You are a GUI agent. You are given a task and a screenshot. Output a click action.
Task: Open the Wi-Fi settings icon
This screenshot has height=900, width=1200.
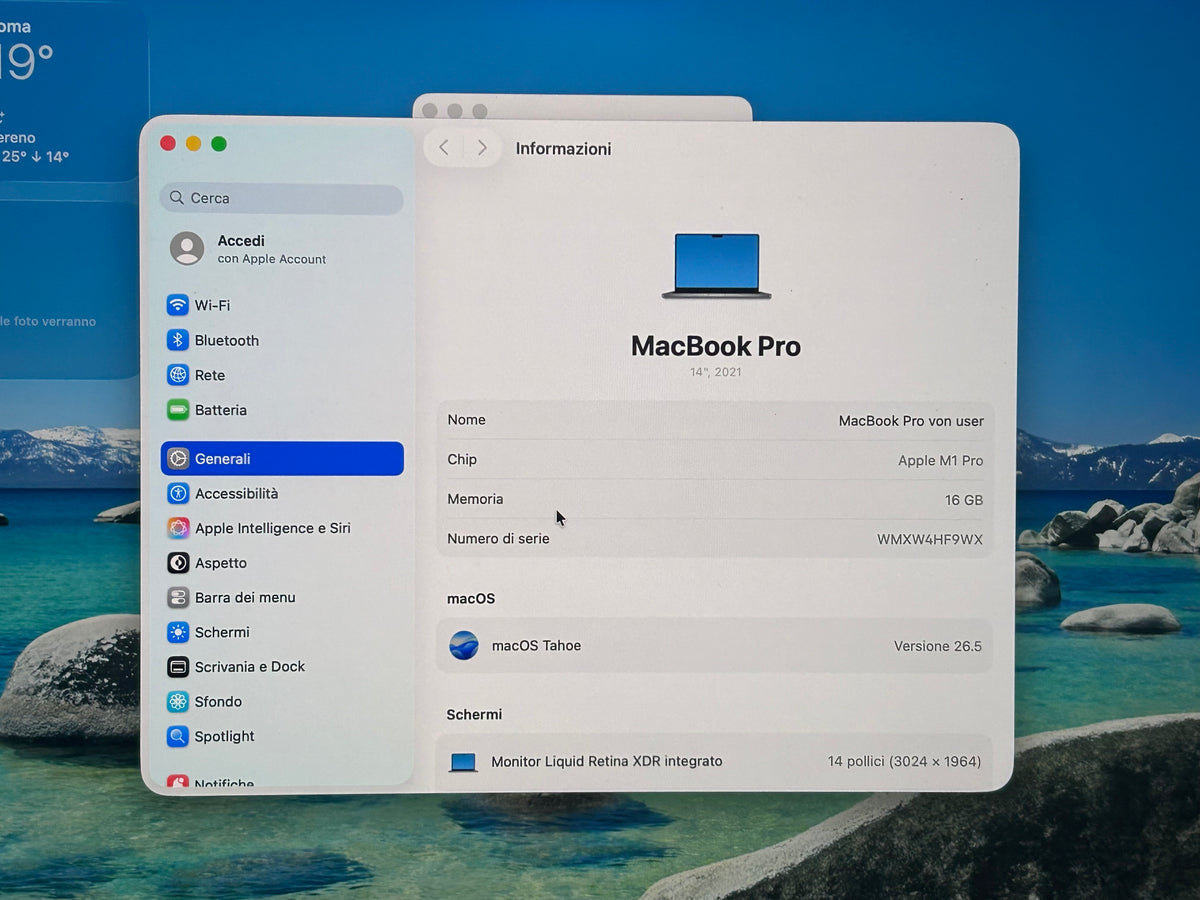click(x=178, y=305)
